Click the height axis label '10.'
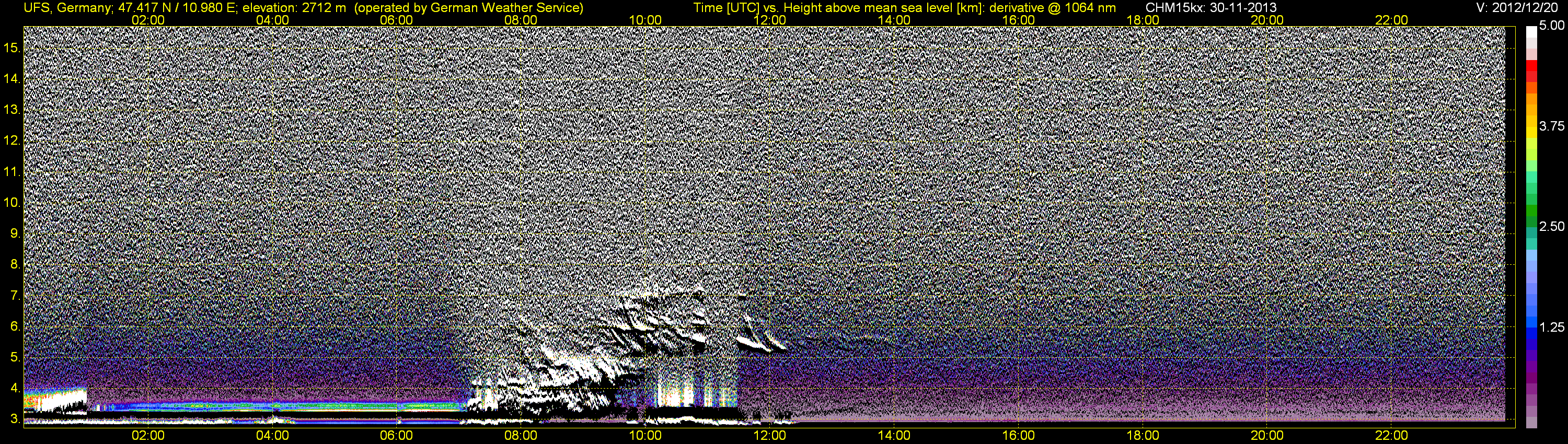 (x=12, y=203)
